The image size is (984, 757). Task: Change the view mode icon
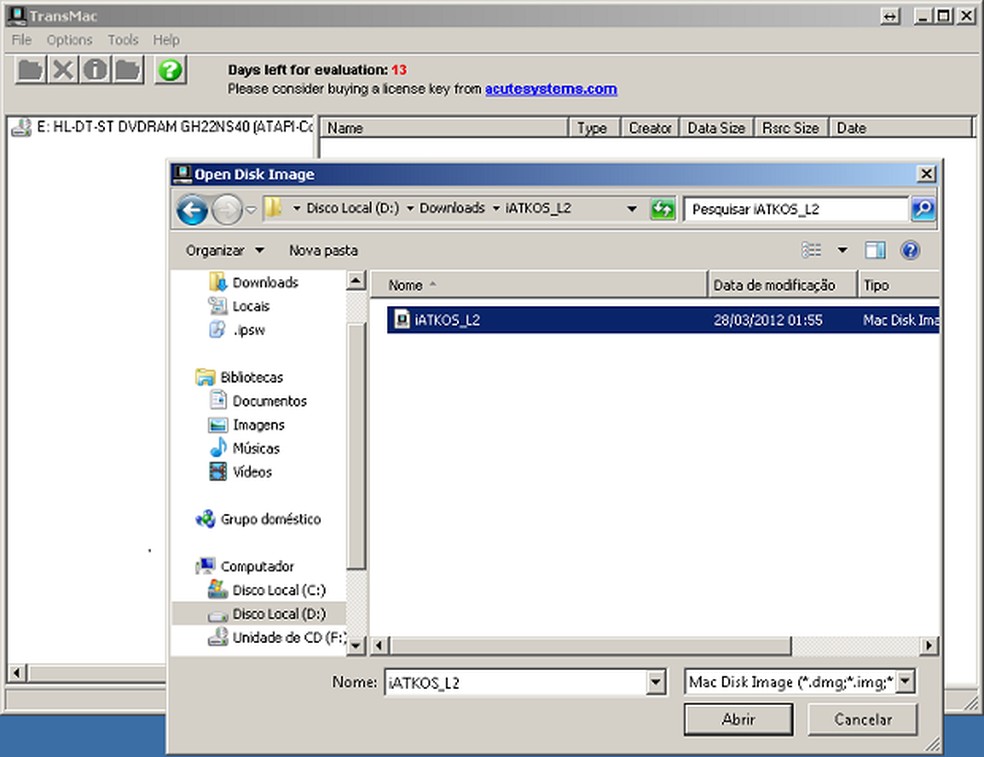click(x=811, y=250)
